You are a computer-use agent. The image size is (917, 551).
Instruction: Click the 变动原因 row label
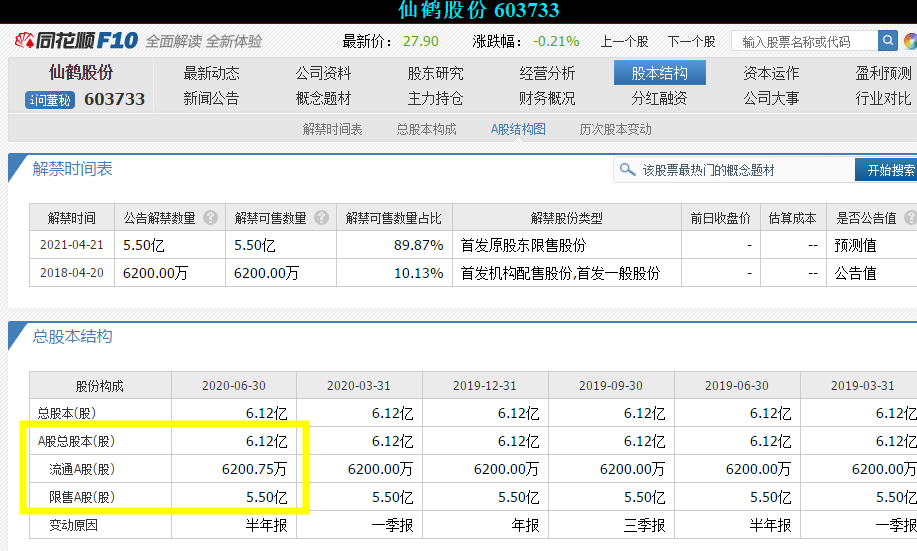click(x=73, y=525)
